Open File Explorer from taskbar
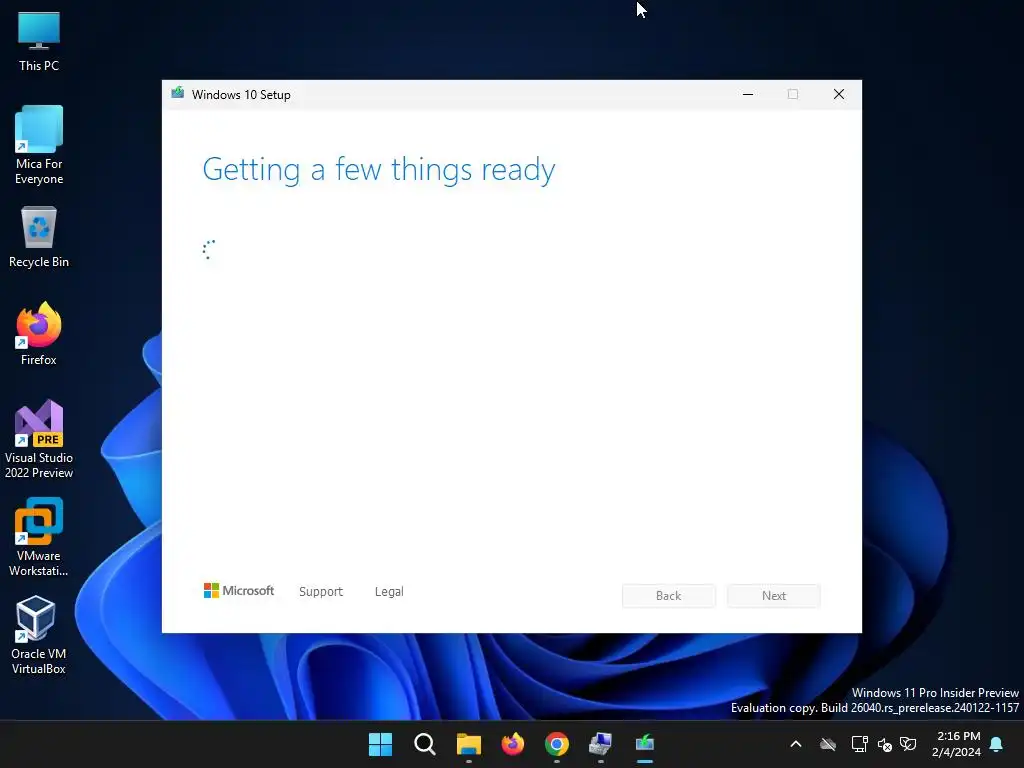 (469, 744)
